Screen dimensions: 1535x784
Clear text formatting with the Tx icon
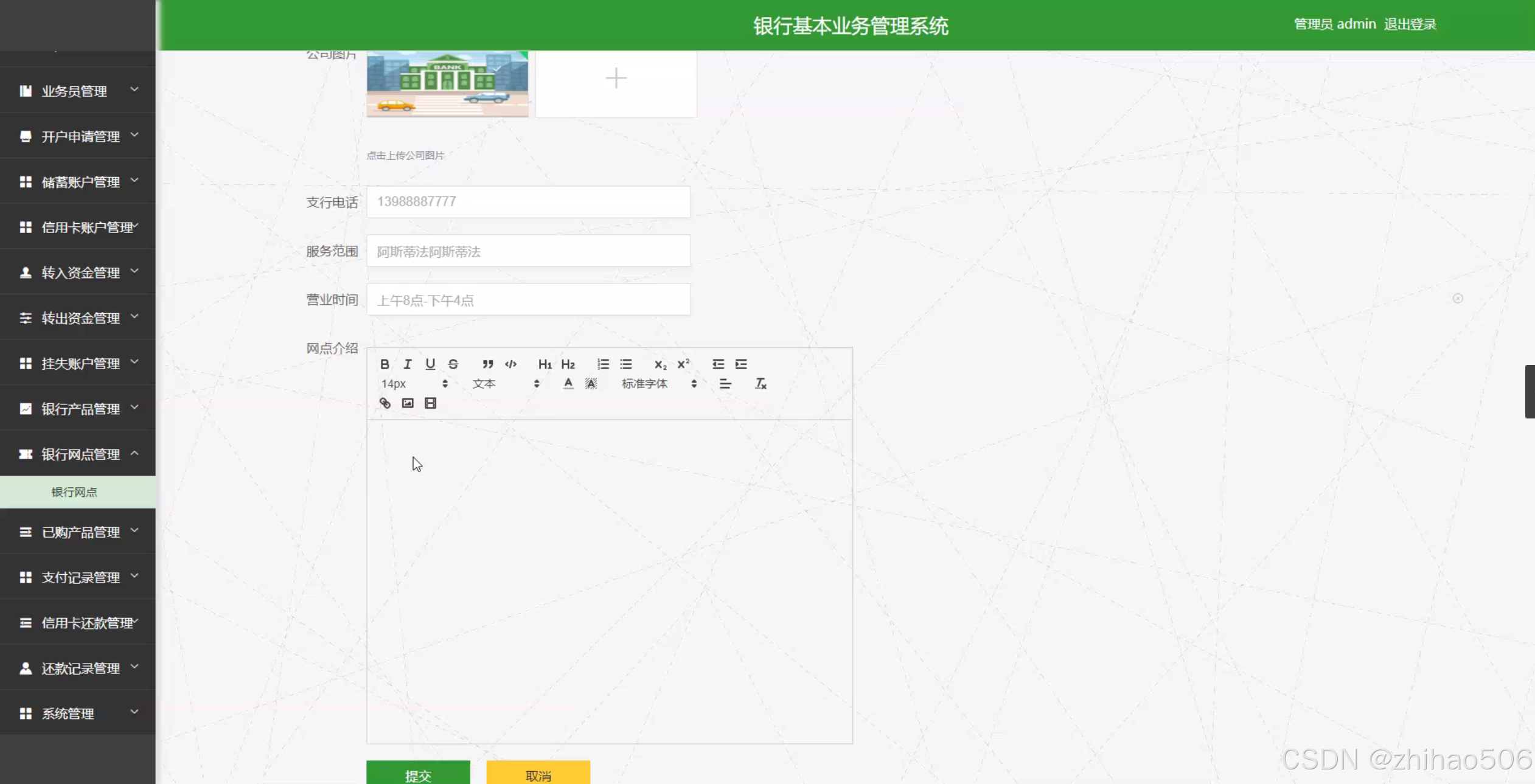761,384
